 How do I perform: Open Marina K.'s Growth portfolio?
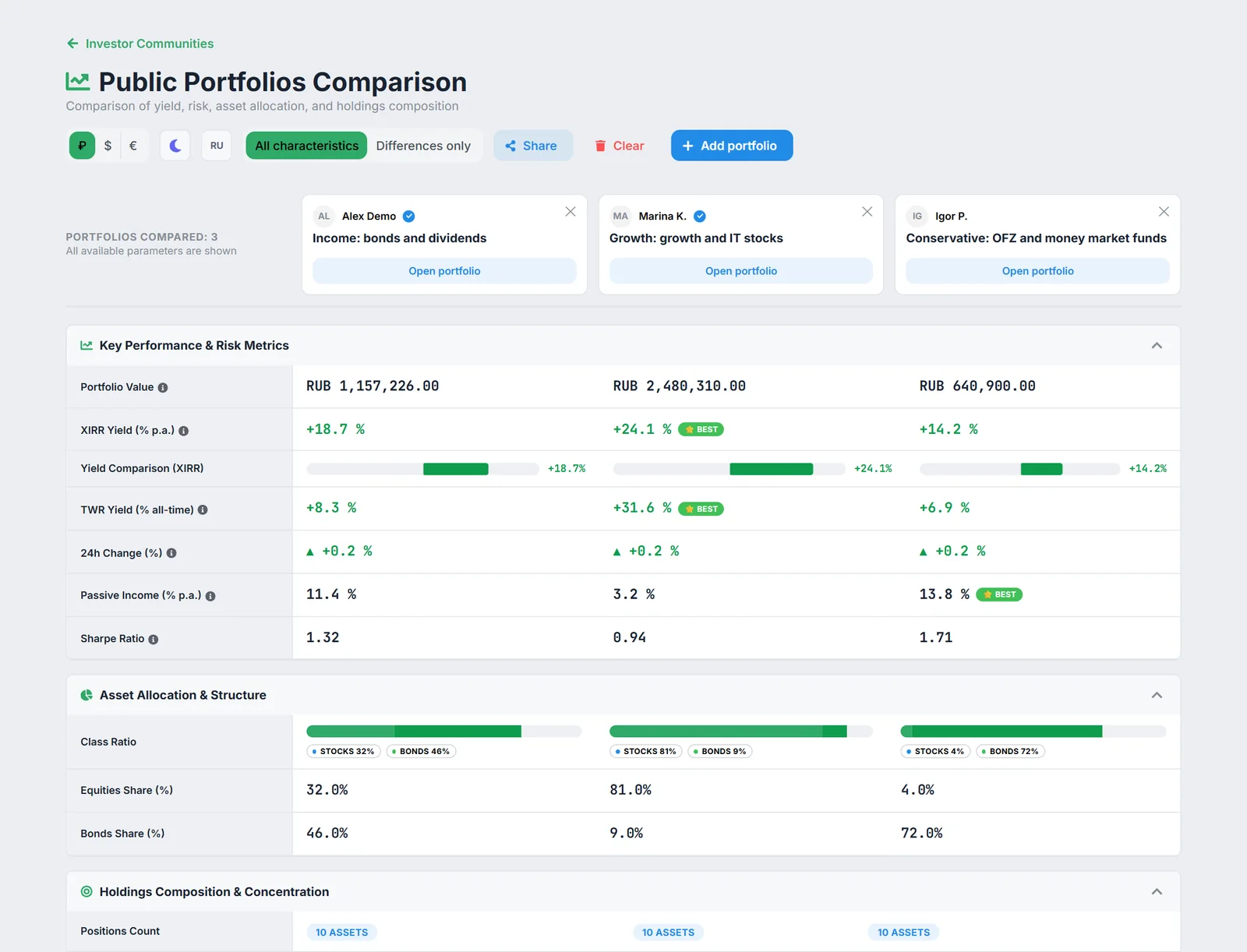click(741, 271)
